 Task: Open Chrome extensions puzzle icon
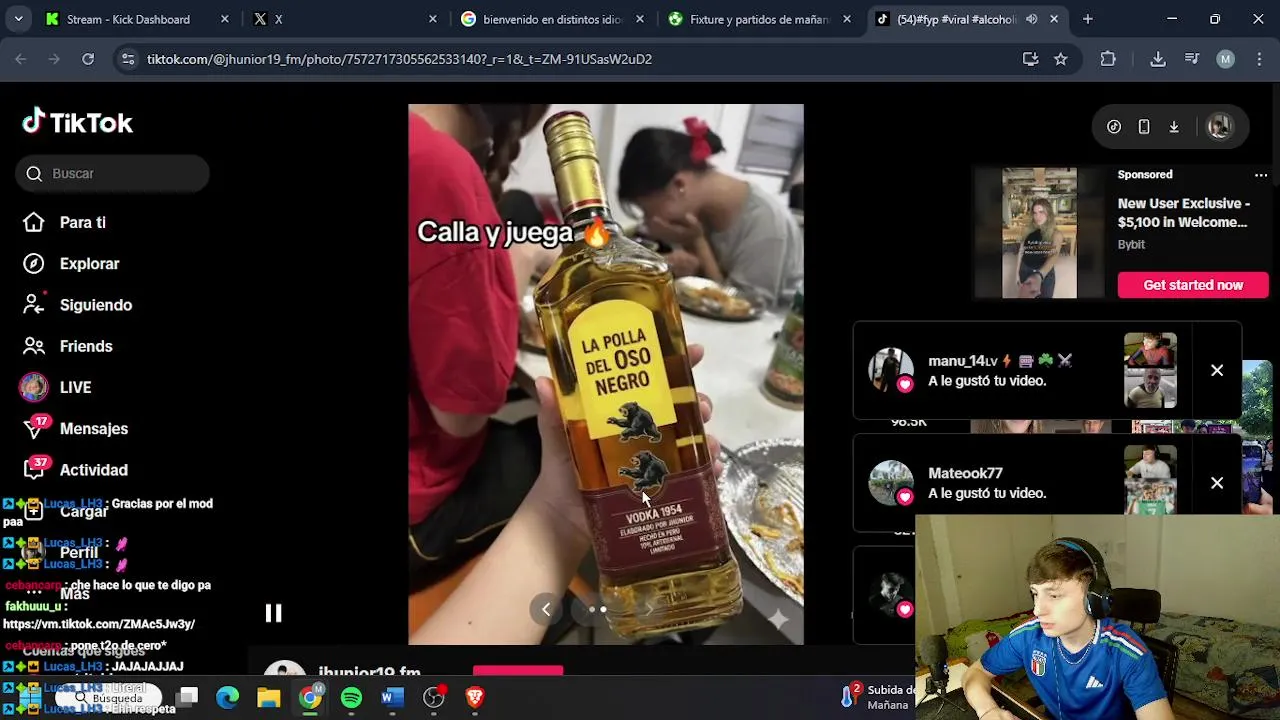pyautogui.click(x=1108, y=59)
